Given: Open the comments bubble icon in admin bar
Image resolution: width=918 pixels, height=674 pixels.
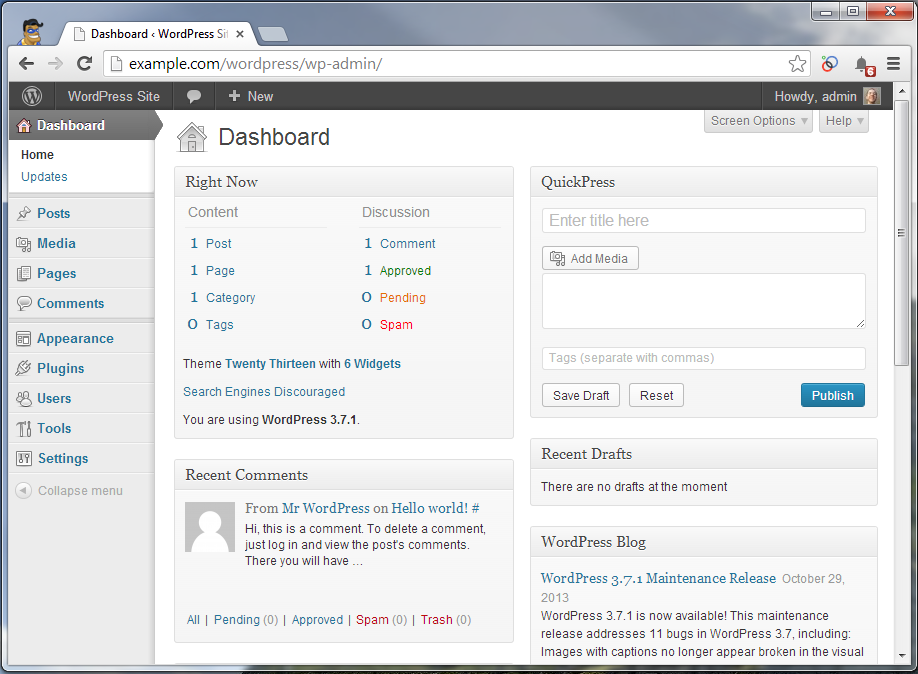Looking at the screenshot, I should pos(194,96).
